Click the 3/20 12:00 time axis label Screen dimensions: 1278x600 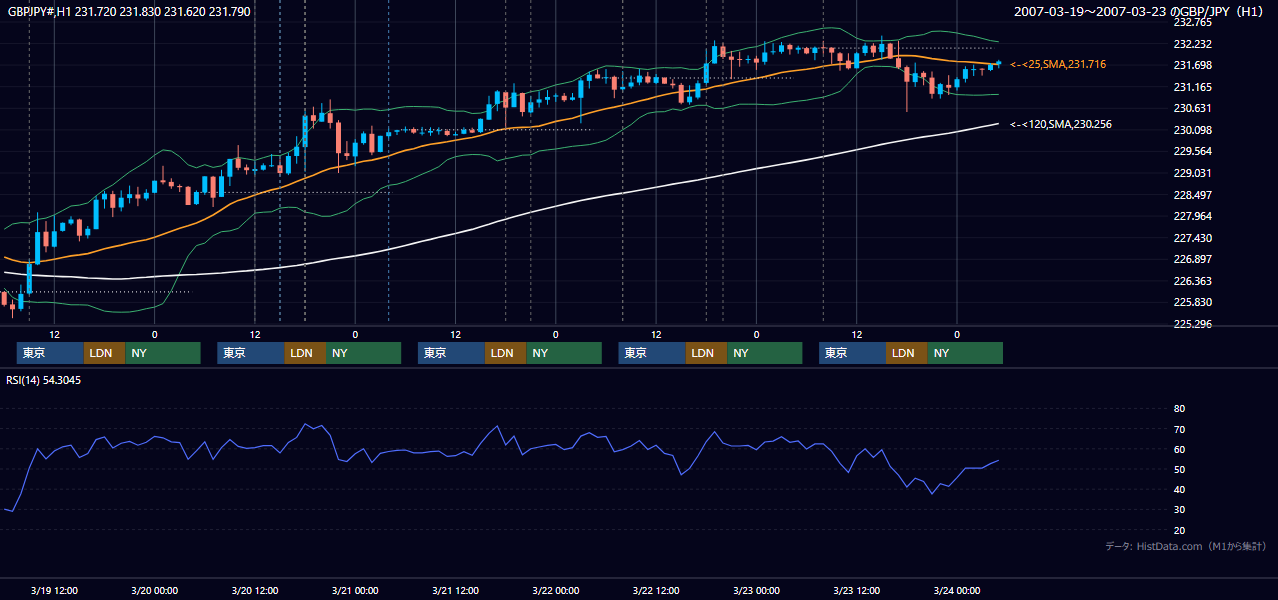point(255,590)
